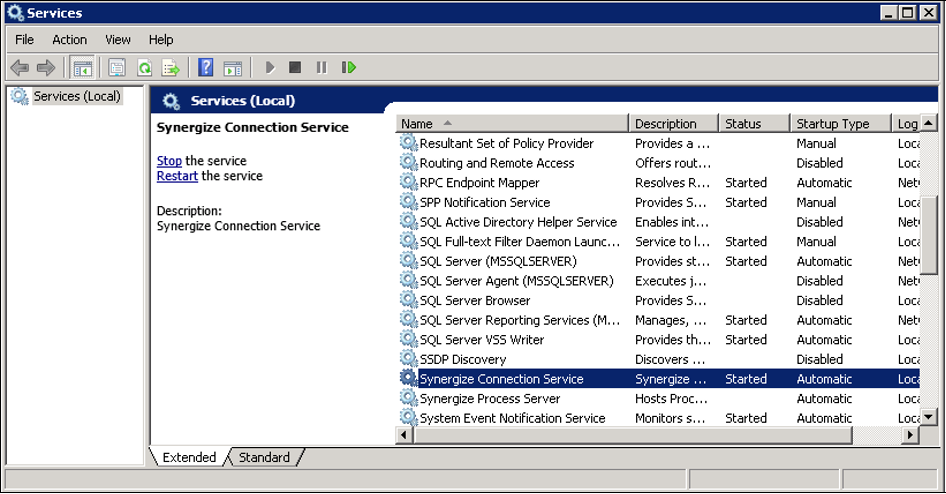Click gear icon for SPP Notification Service
Image resolution: width=946 pixels, height=494 pixels.
pyautogui.click(x=408, y=201)
